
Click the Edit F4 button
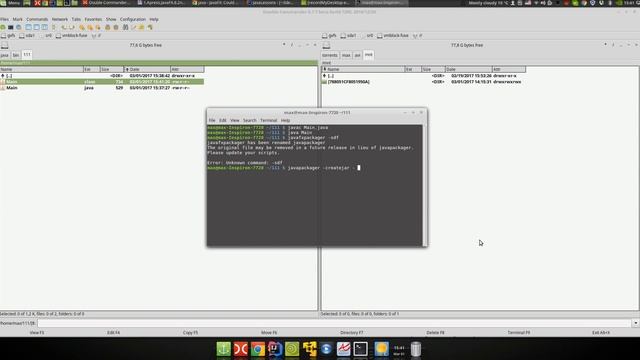tap(113, 333)
